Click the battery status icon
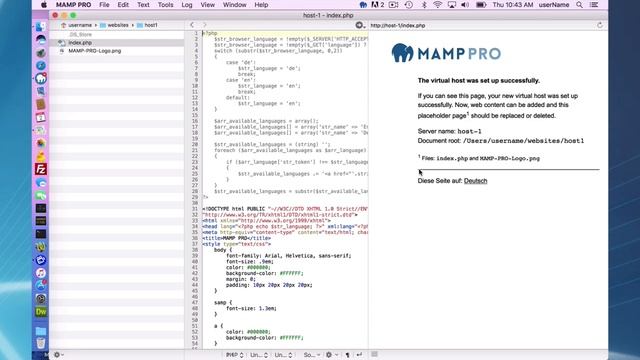The width and height of the screenshot is (640, 360). (x=481, y=5)
